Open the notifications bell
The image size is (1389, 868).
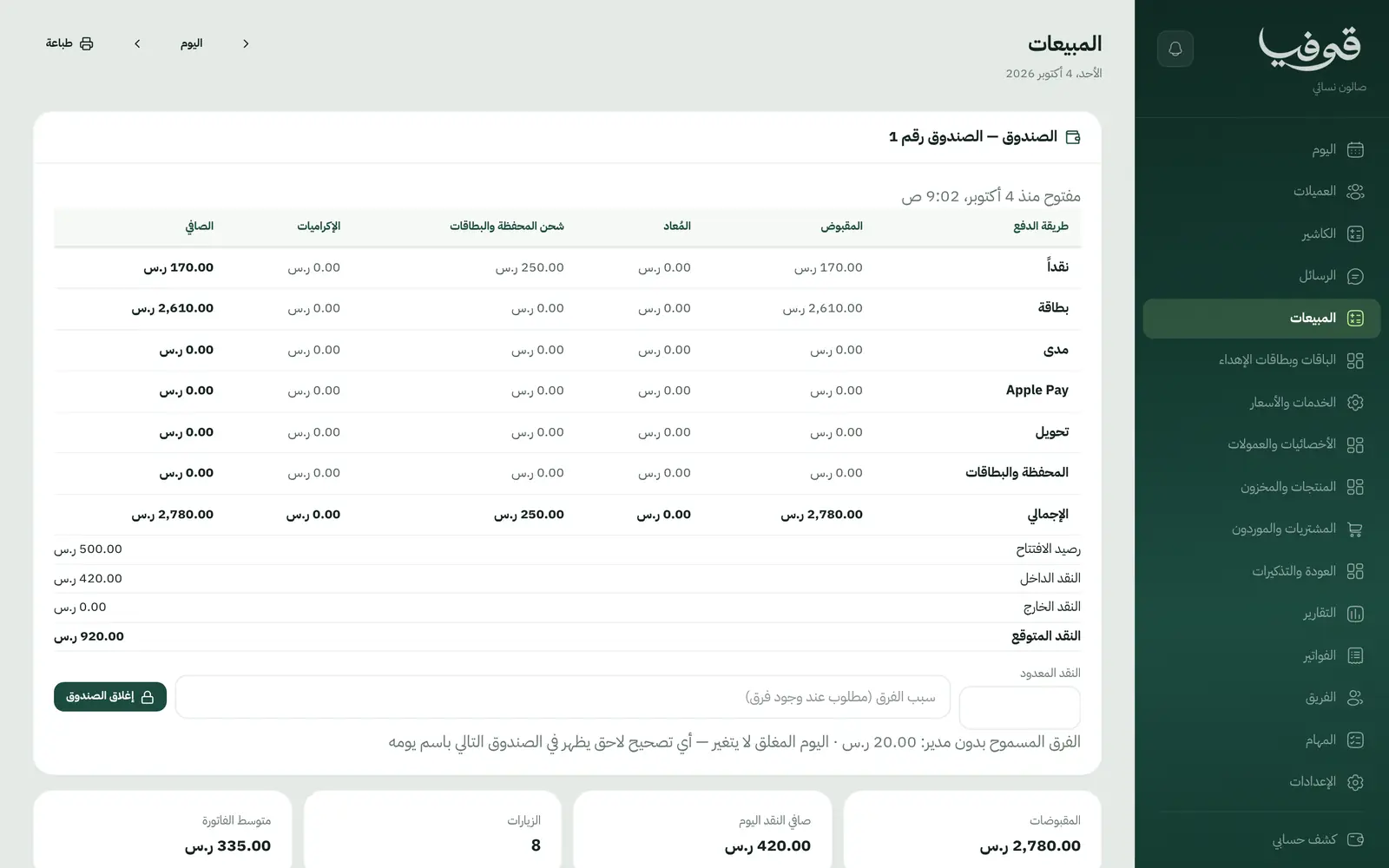1175,49
